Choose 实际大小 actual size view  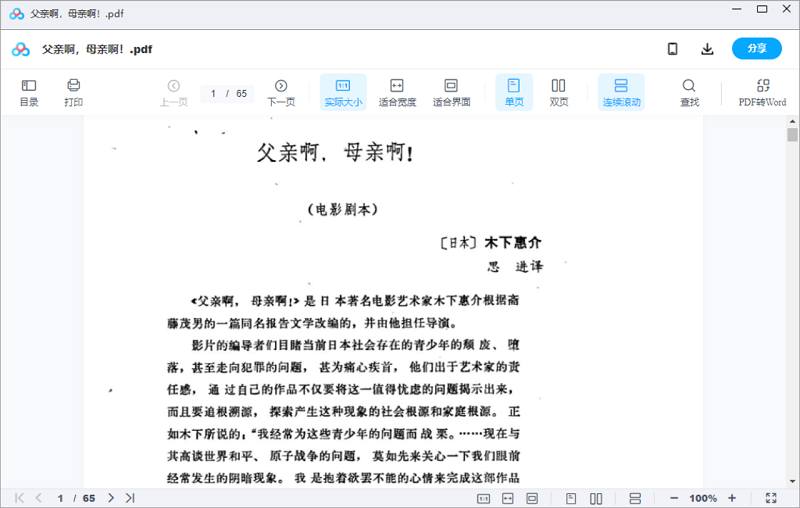click(x=343, y=93)
